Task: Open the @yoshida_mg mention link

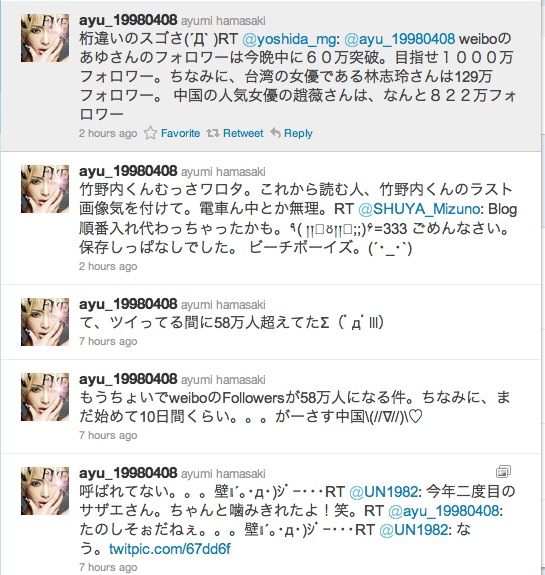Action: (291, 39)
